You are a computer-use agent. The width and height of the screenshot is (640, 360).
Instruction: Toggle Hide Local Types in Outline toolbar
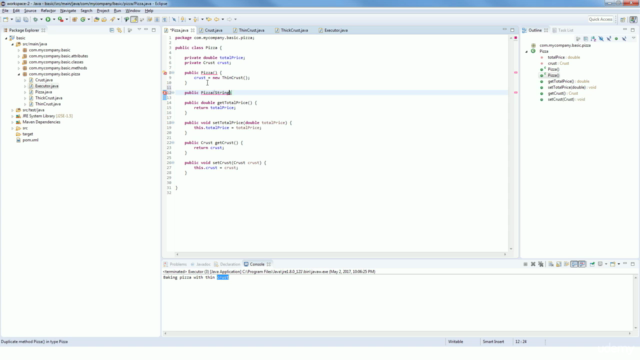pos(624,39)
